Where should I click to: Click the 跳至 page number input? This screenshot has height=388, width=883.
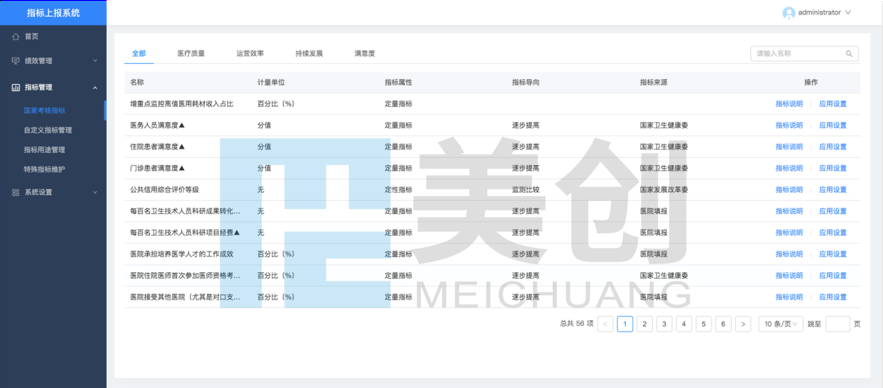(x=837, y=324)
